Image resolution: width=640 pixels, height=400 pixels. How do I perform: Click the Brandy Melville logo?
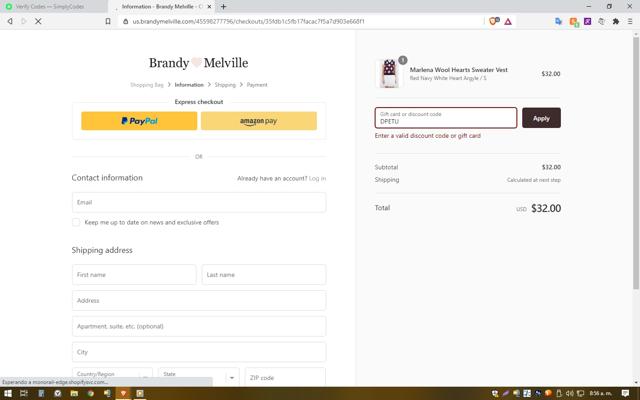coord(198,62)
